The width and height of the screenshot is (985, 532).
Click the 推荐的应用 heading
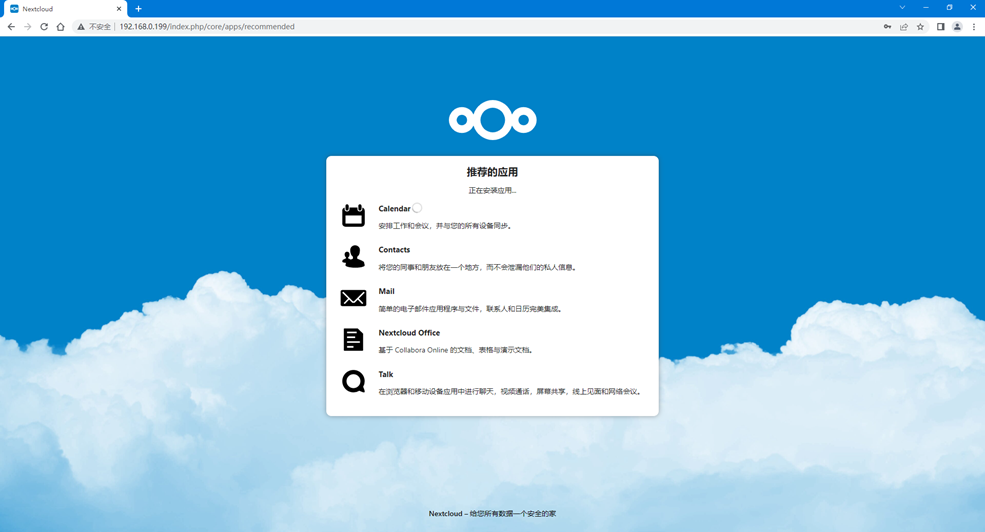(x=492, y=171)
